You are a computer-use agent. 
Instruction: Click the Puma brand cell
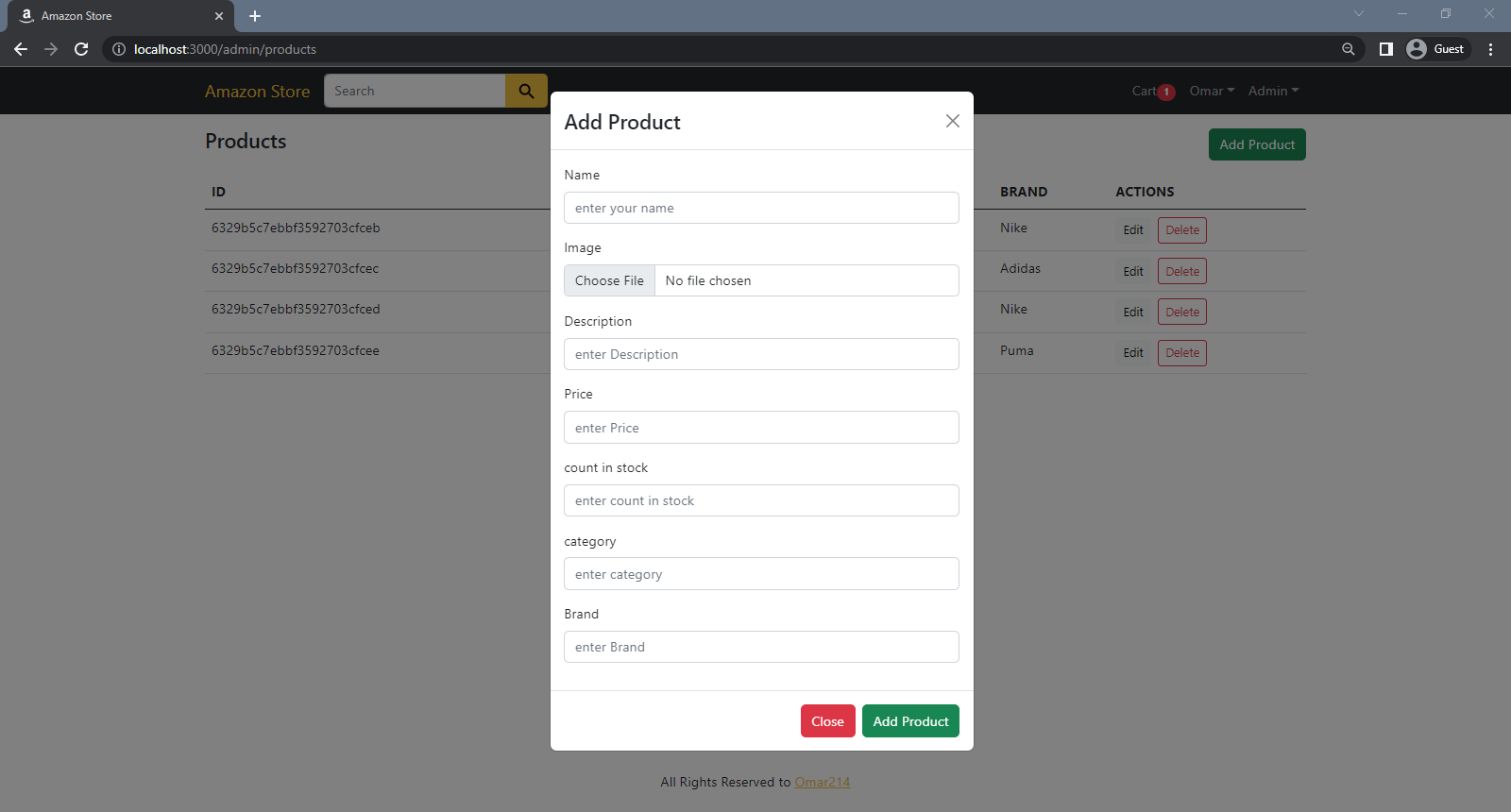pyautogui.click(x=1016, y=350)
